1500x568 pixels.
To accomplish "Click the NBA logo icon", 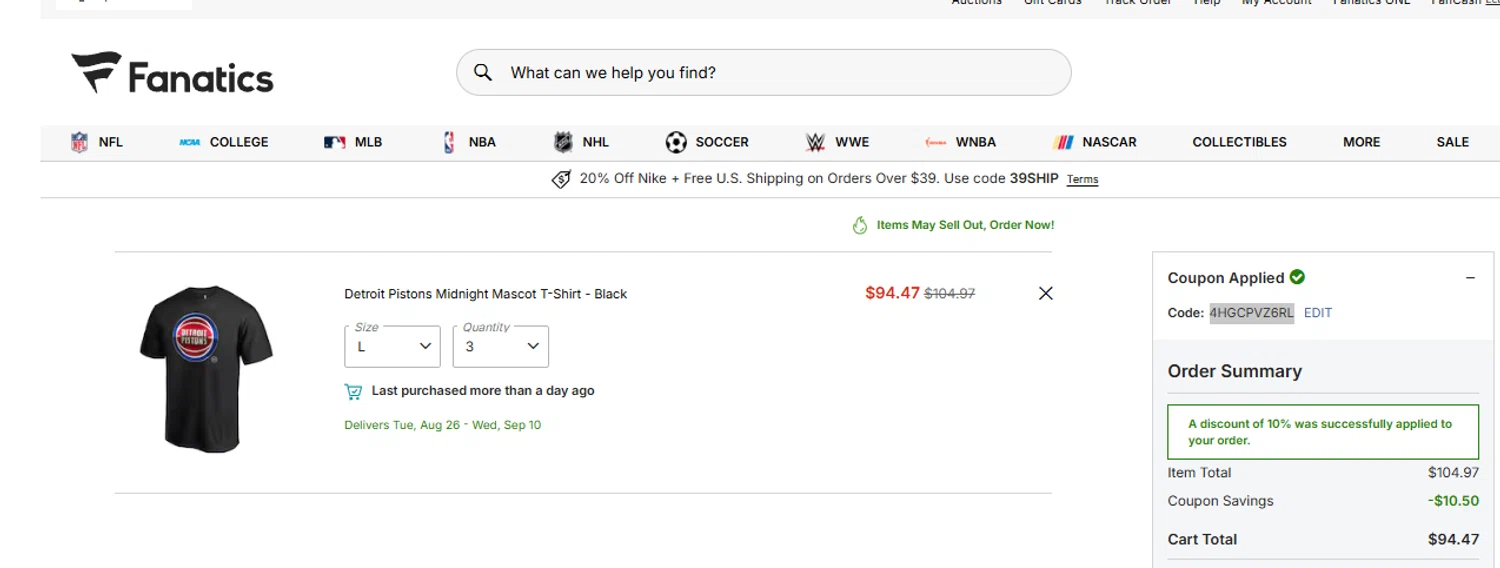I will tap(449, 142).
